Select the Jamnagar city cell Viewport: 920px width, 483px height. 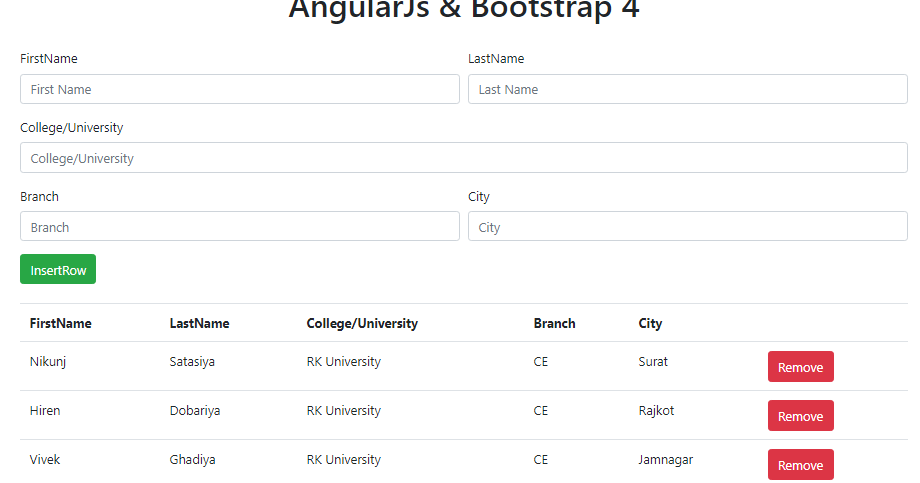pyautogui.click(x=666, y=460)
